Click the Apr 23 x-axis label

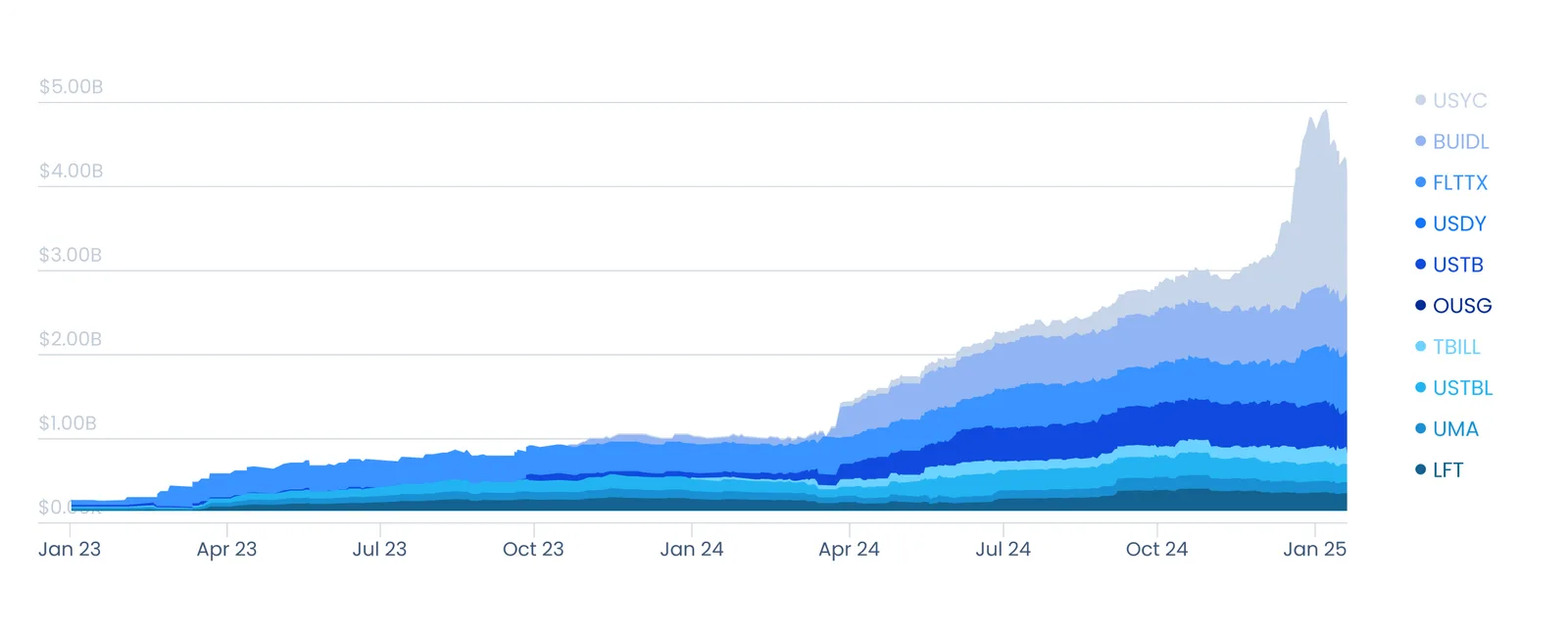click(x=226, y=549)
